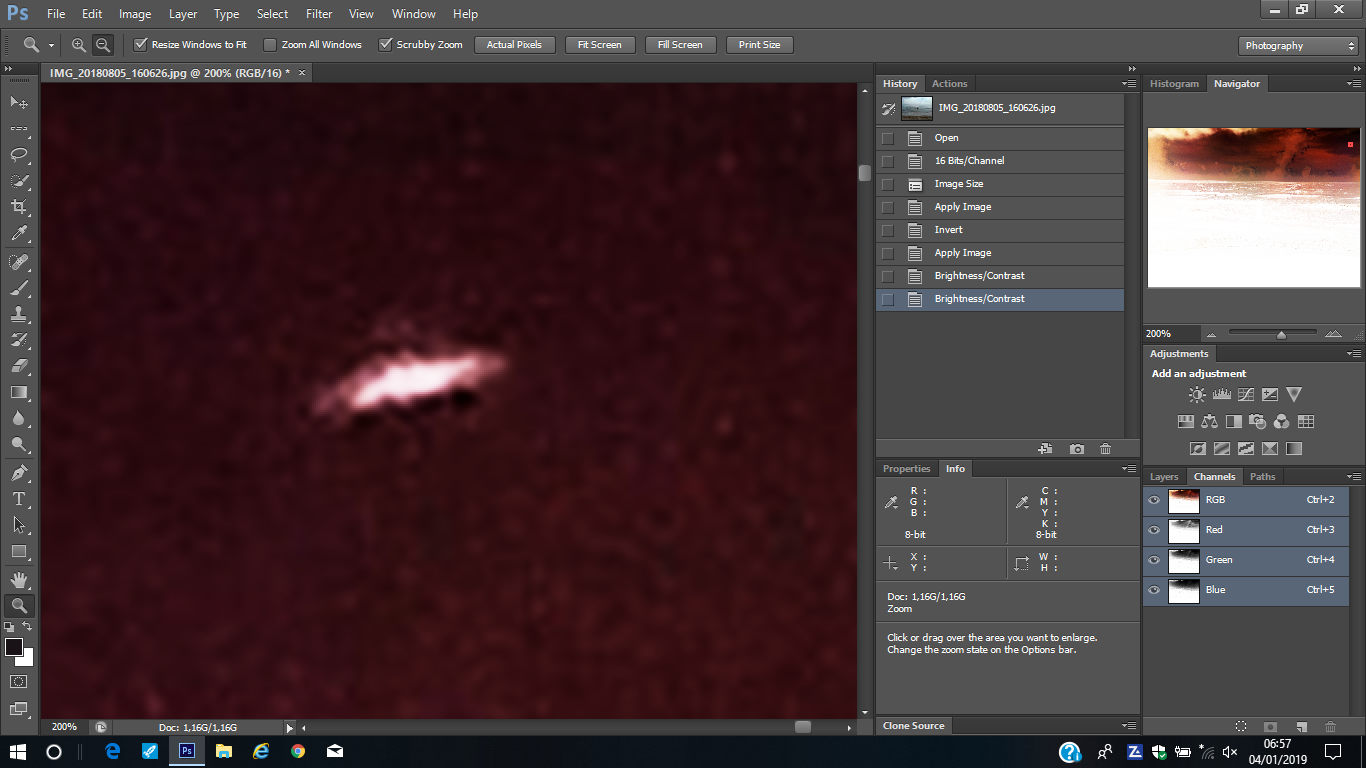Open the Channels panel options menu

(1353, 477)
